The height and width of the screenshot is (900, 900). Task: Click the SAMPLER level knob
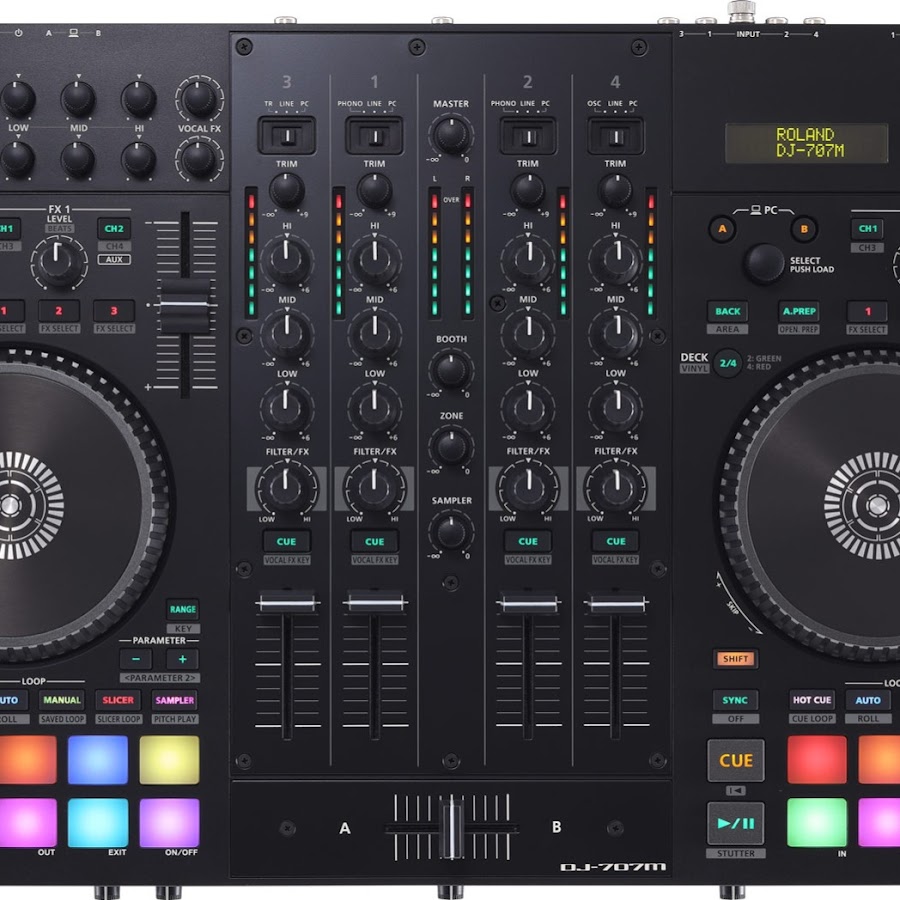point(451,532)
